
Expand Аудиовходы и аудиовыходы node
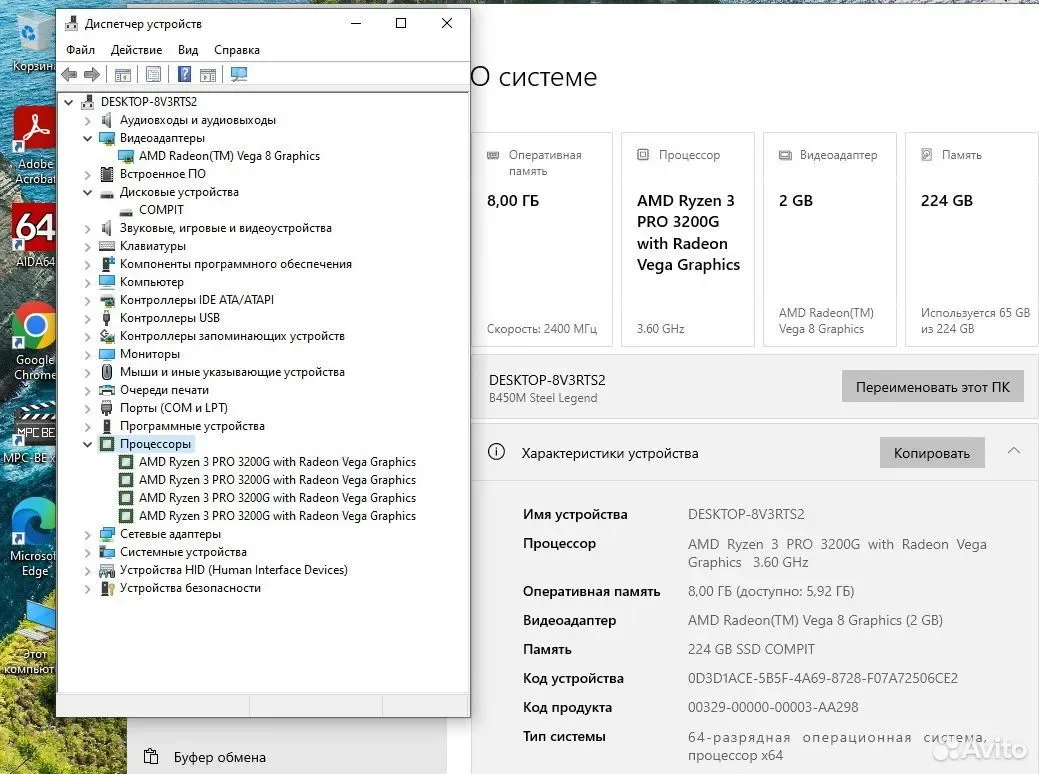[x=87, y=121]
